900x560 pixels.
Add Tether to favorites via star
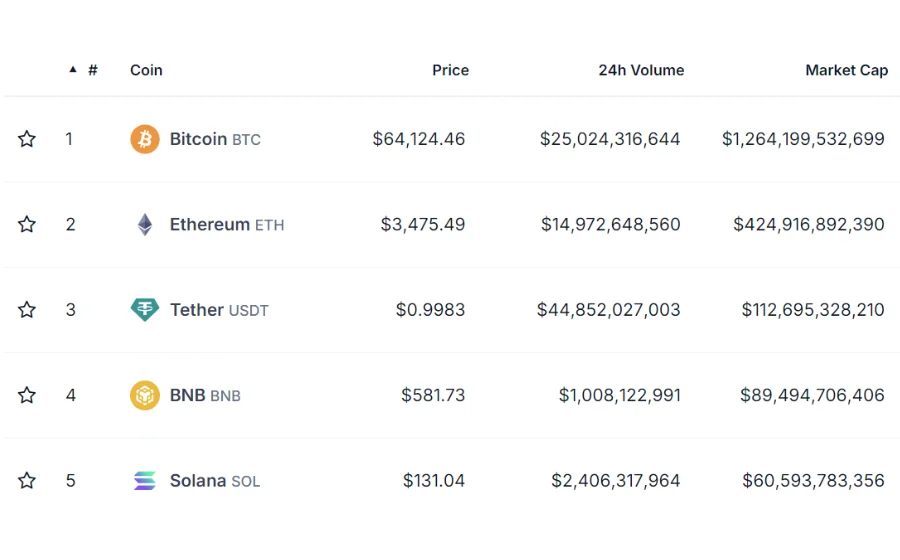point(26,309)
